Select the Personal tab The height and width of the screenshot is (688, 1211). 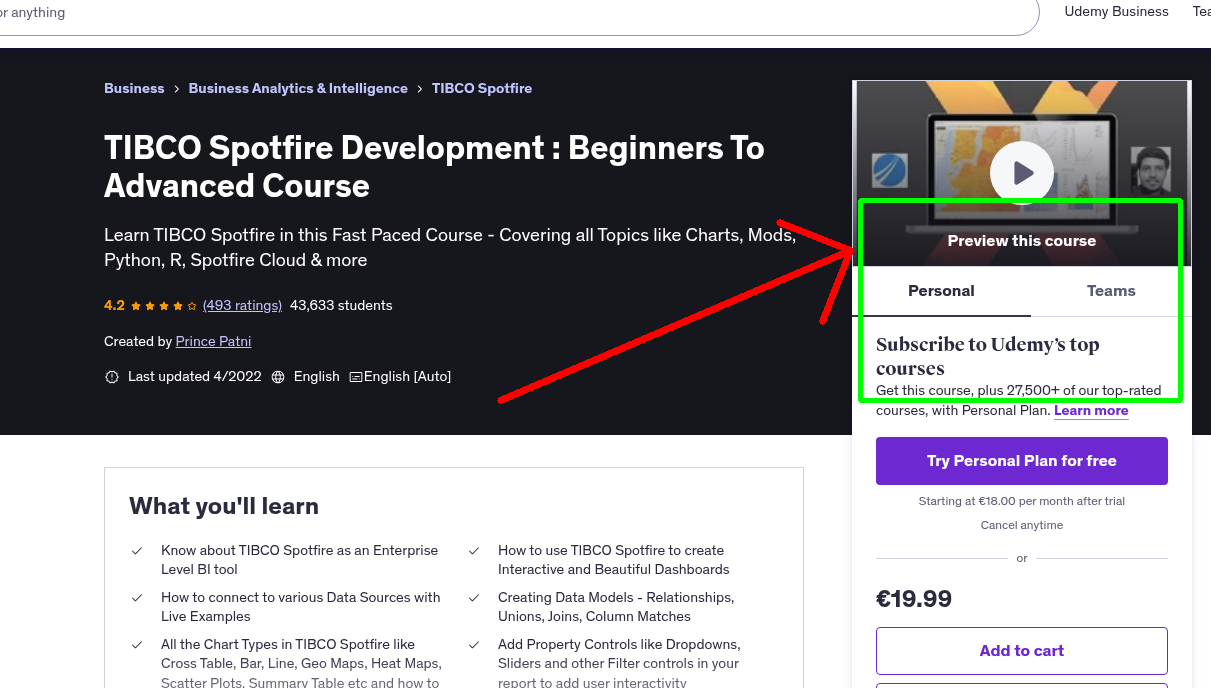[x=941, y=291]
